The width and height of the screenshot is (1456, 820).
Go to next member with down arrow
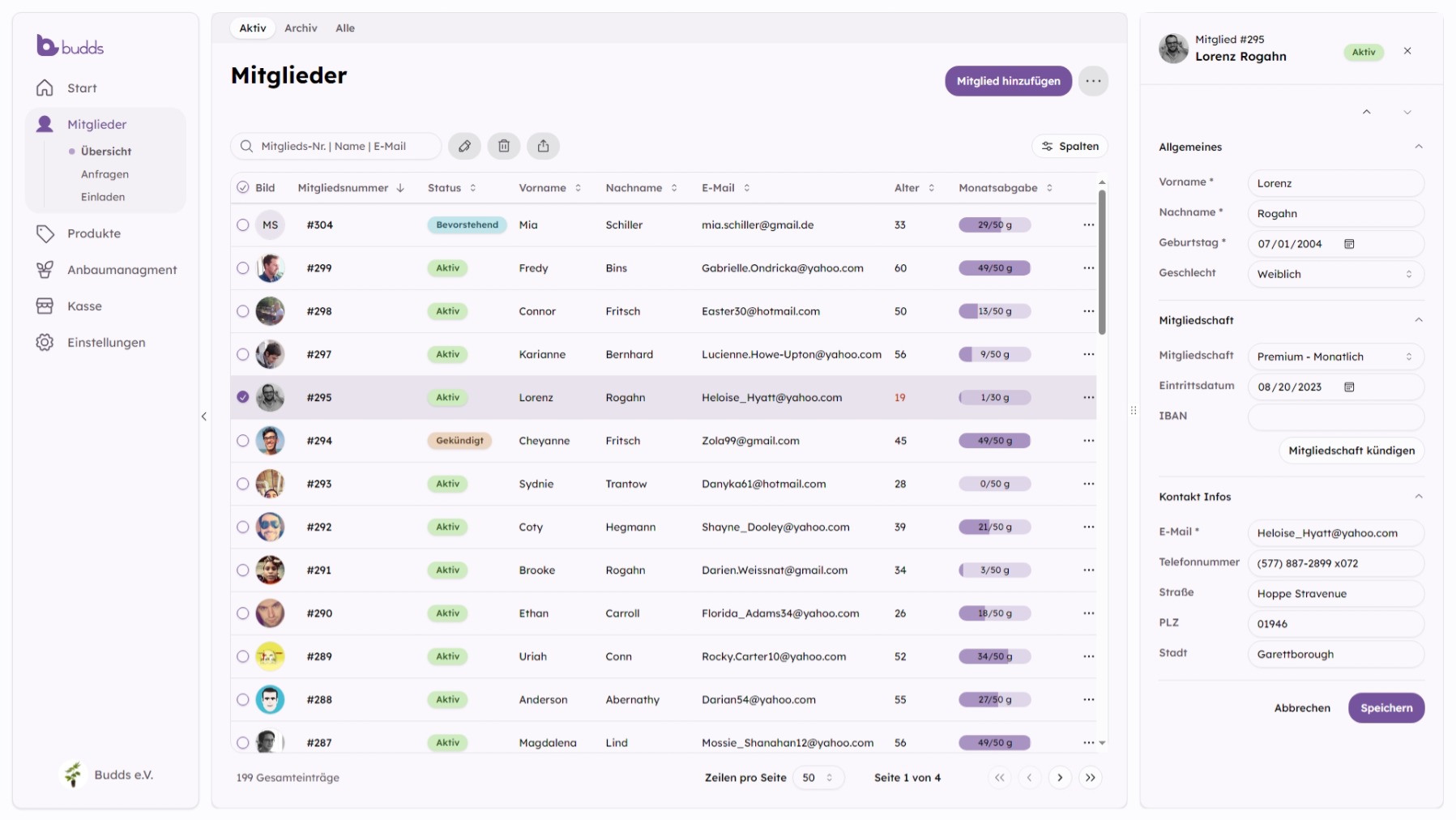(x=1407, y=112)
